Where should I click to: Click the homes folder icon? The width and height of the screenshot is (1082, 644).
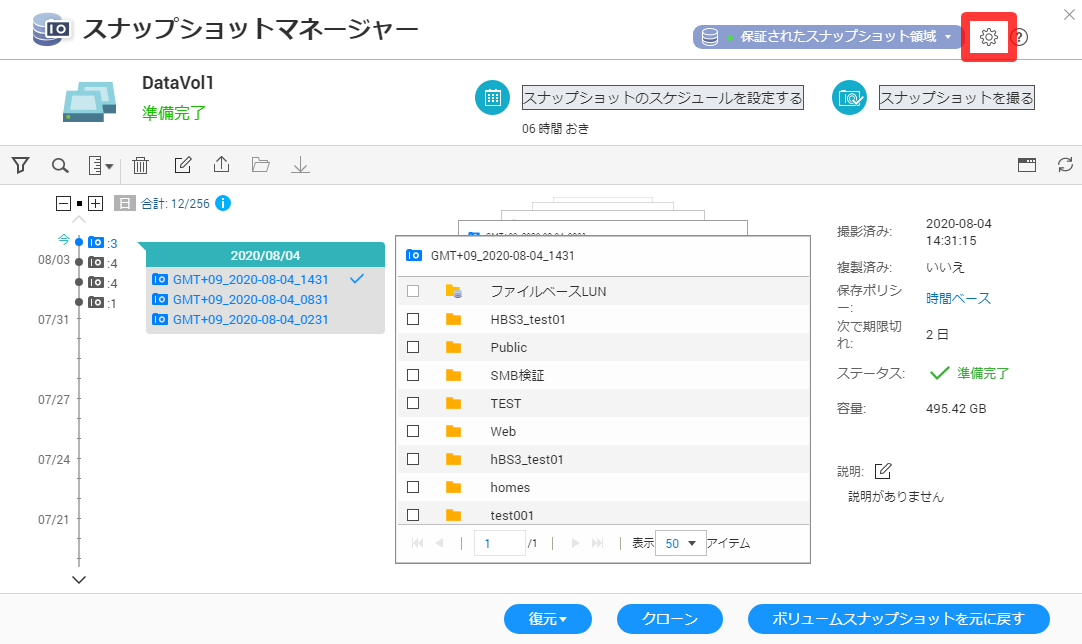(x=453, y=487)
